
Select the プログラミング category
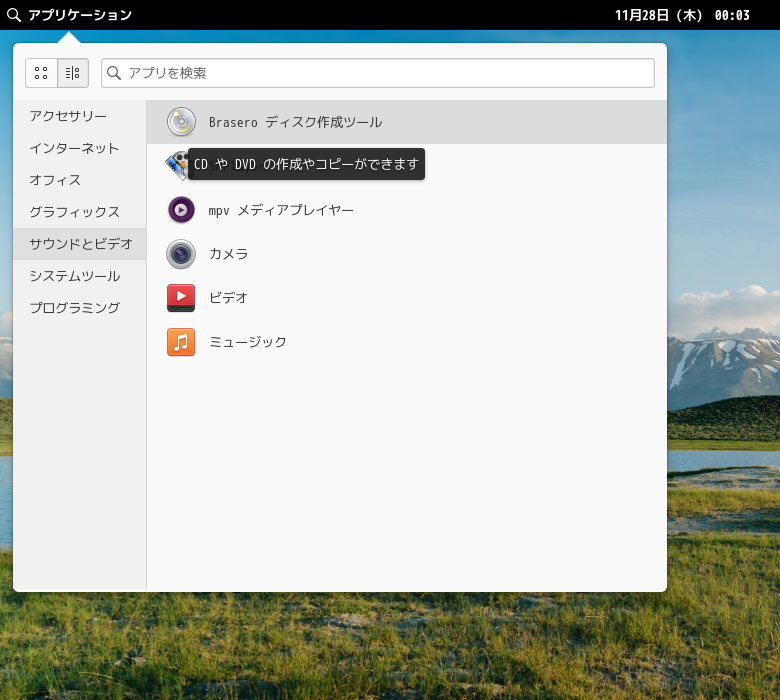[x=80, y=307]
